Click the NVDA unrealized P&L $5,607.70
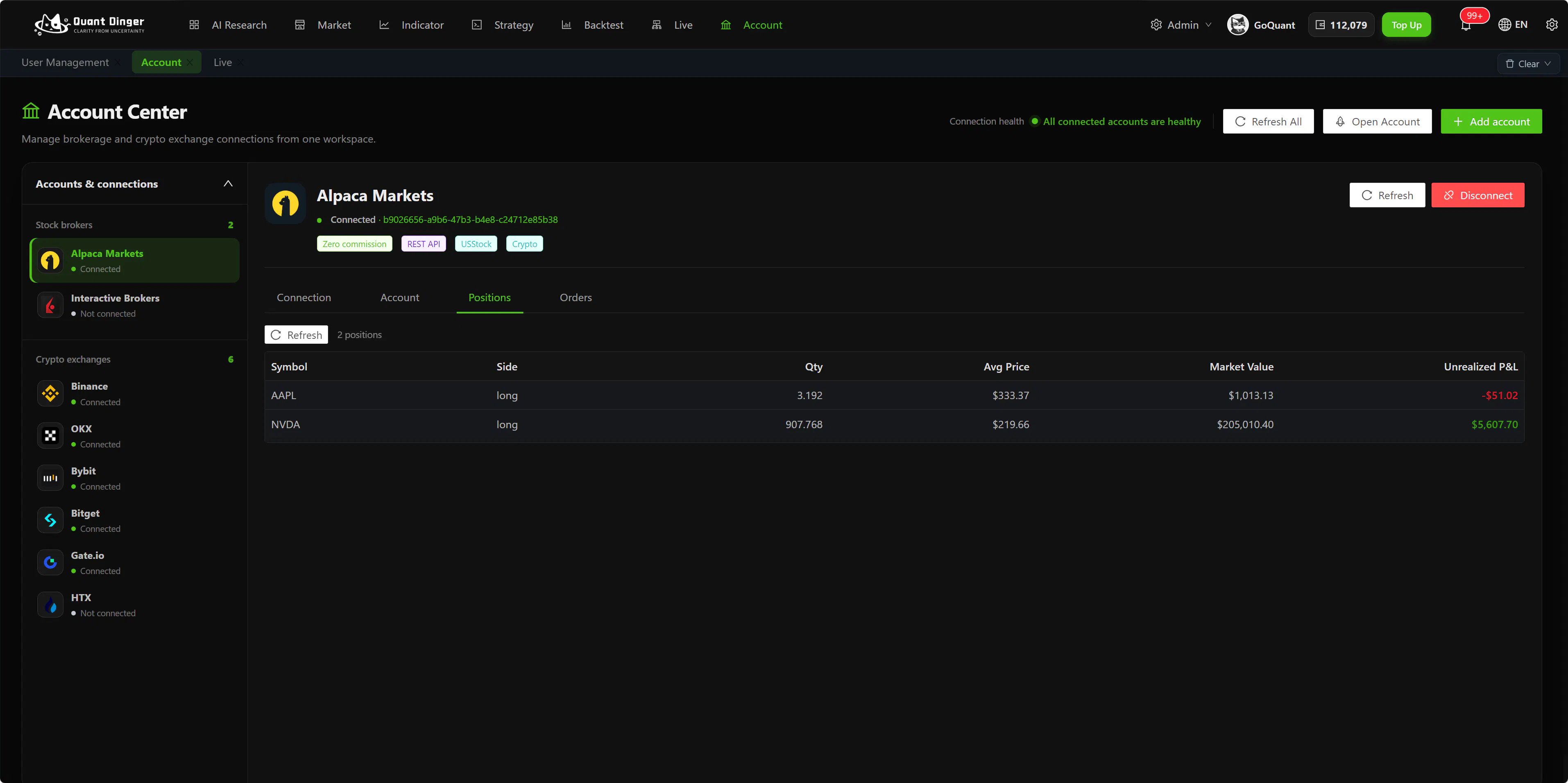The image size is (1568, 783). 1494,425
